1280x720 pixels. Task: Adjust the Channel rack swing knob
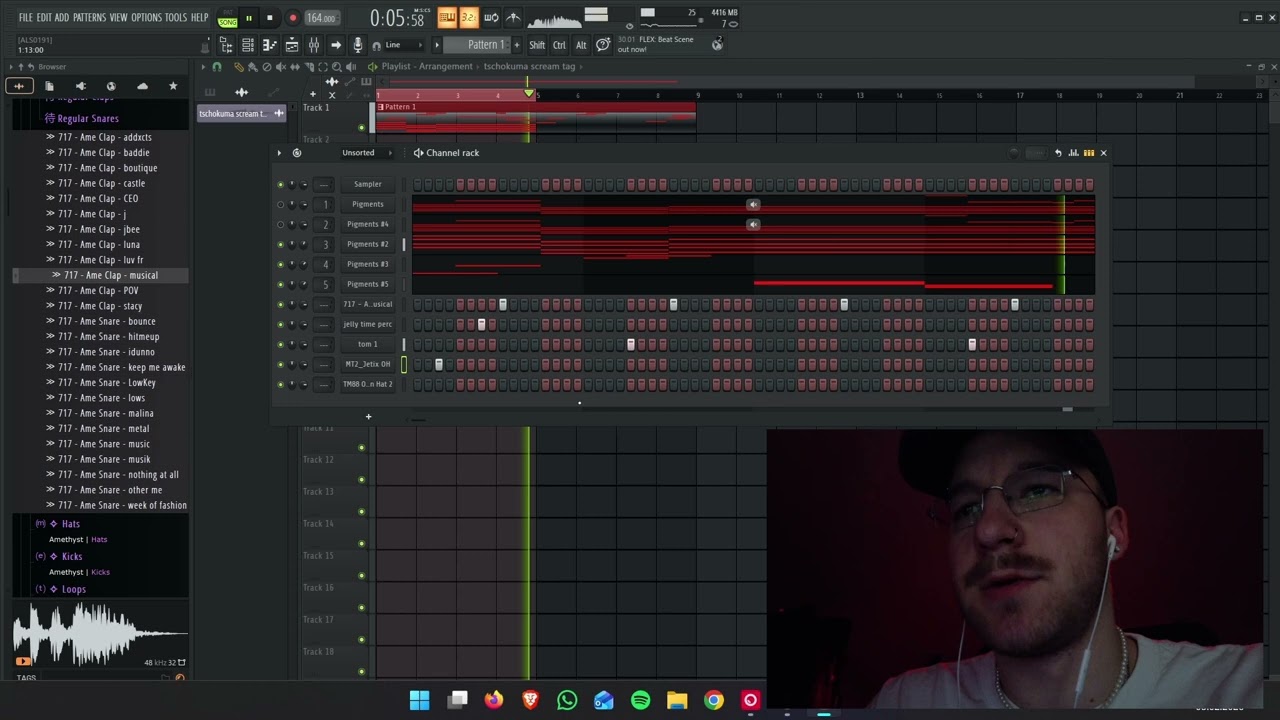1013,153
